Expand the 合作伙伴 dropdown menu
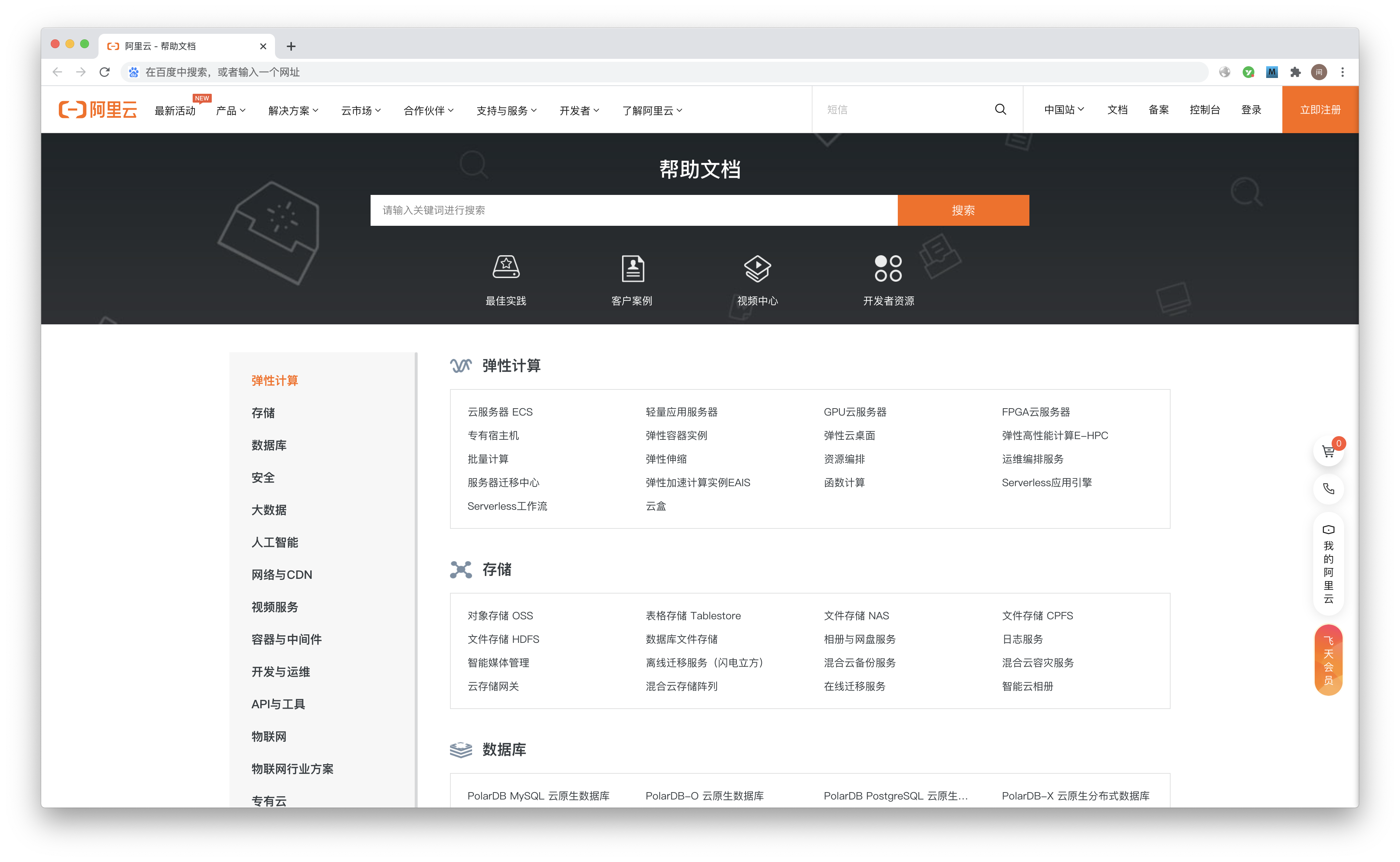1400x862 pixels. tap(428, 110)
